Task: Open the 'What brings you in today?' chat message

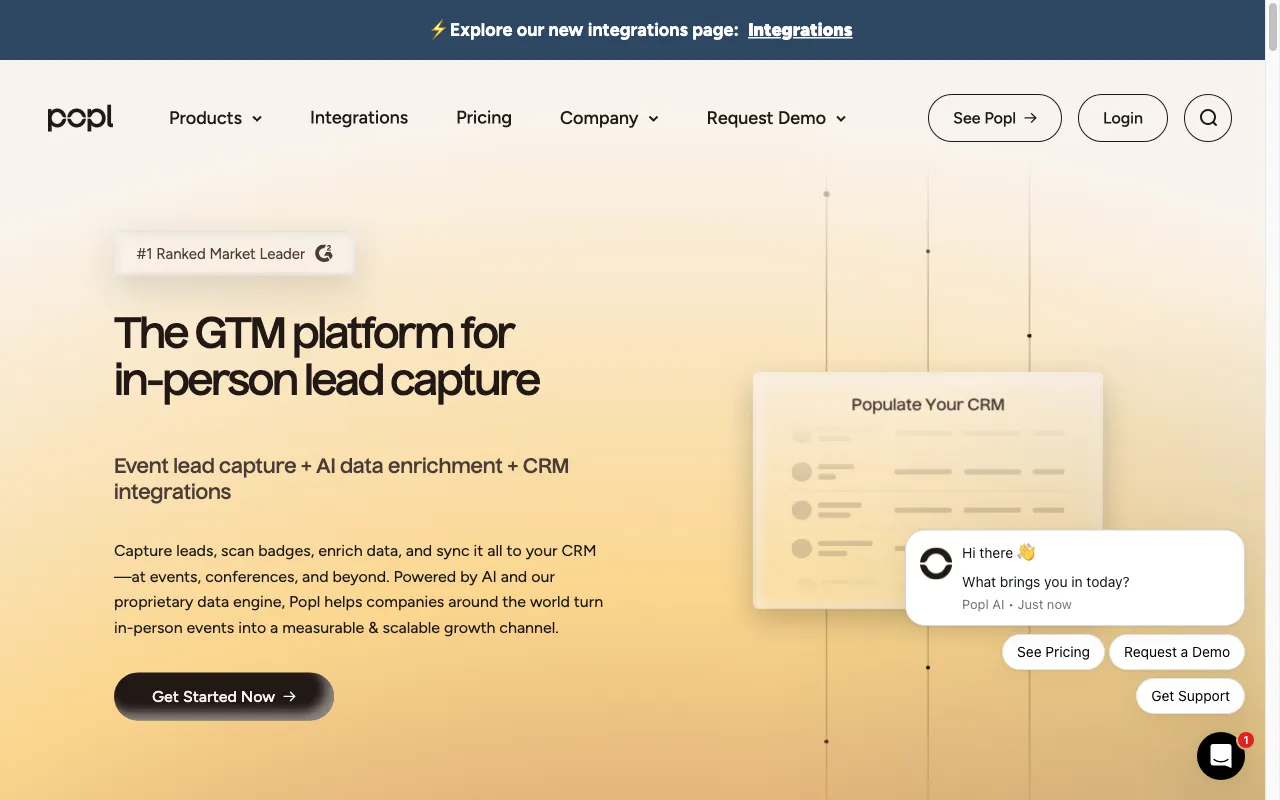Action: coord(1075,578)
